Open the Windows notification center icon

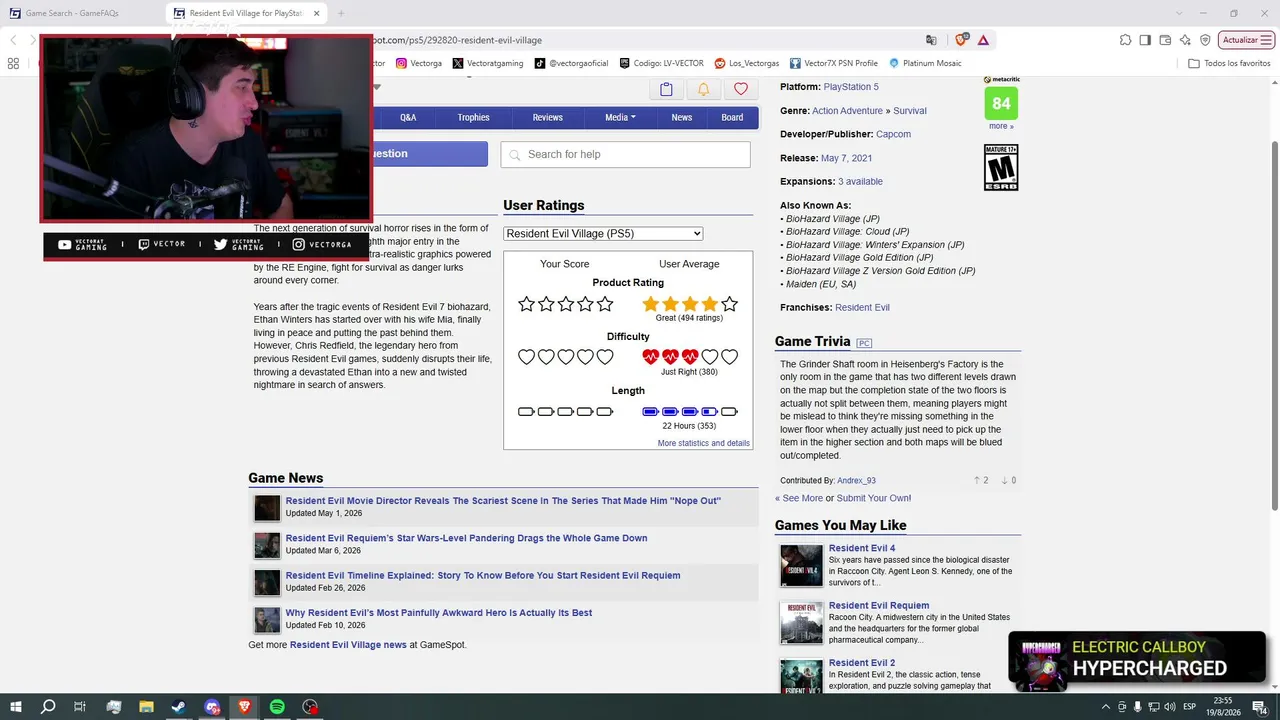(1261, 707)
